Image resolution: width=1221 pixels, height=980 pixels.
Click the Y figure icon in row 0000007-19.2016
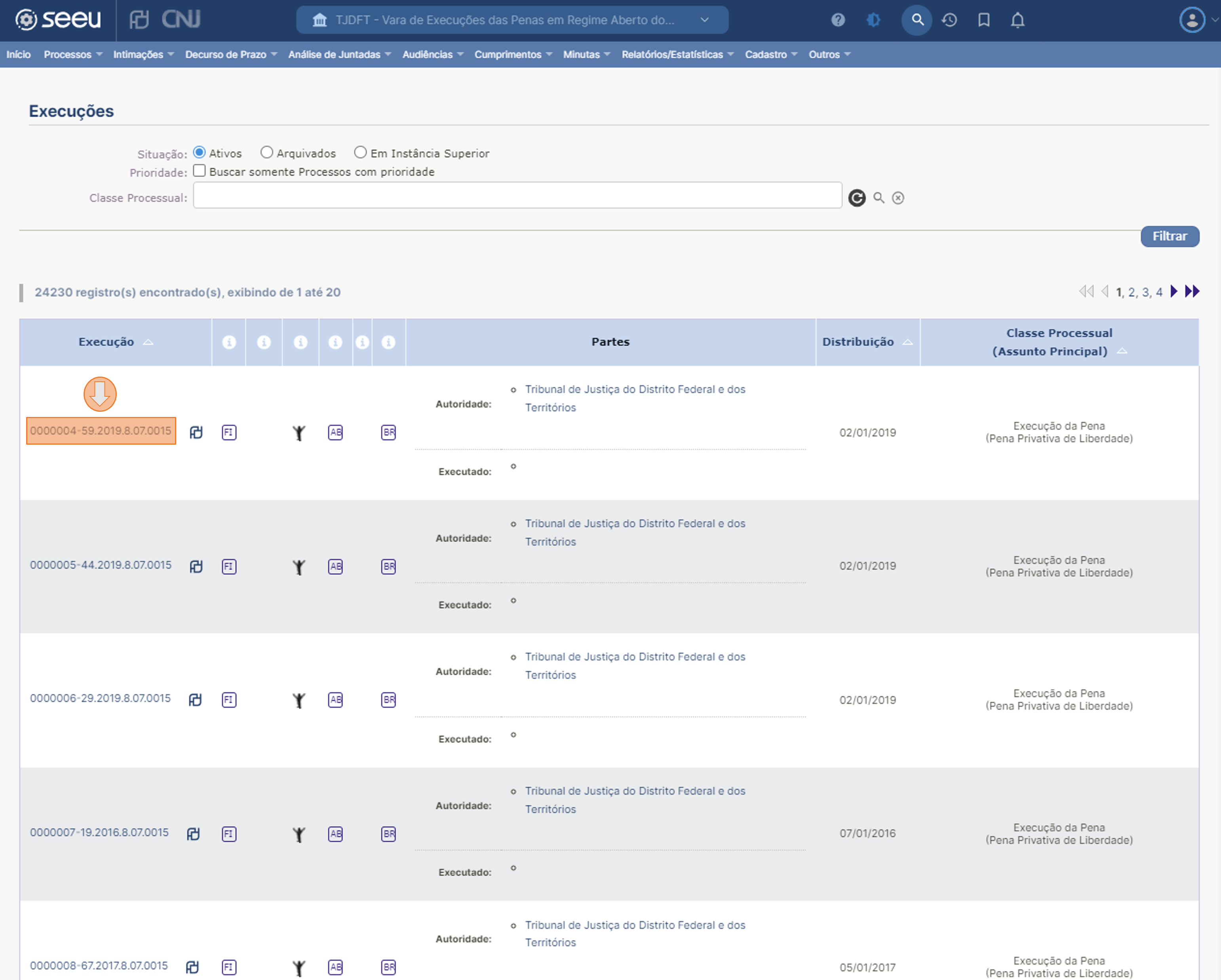click(299, 835)
